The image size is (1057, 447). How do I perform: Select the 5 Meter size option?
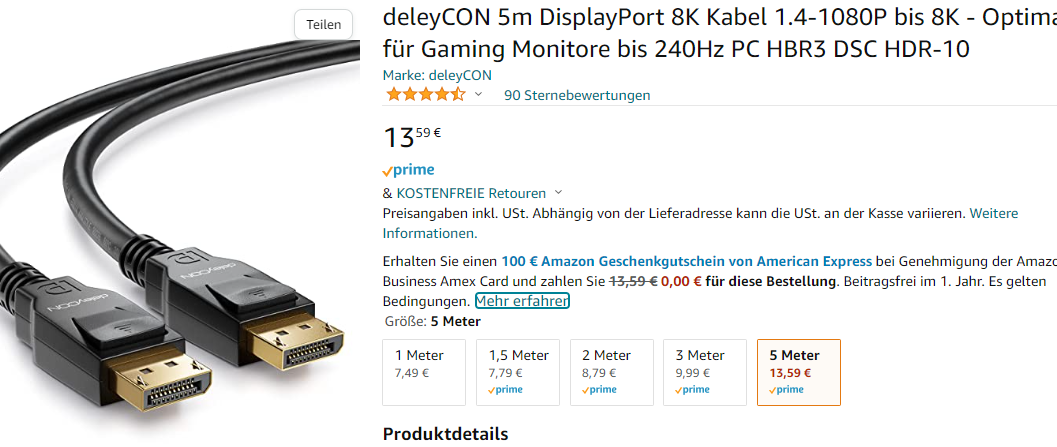pyautogui.click(x=798, y=372)
